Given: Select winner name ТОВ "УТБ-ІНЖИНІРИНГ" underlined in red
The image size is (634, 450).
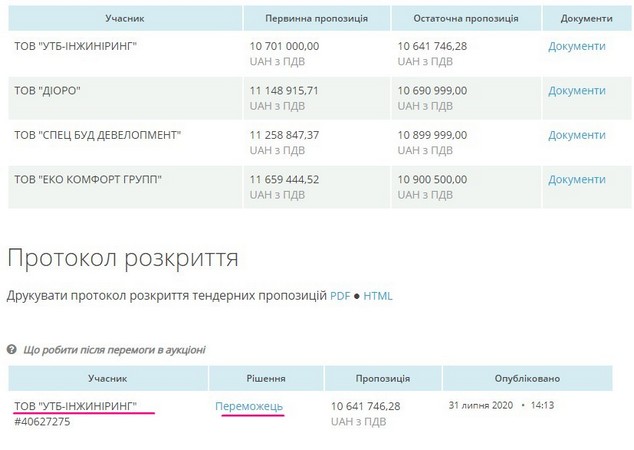Looking at the screenshot, I should (75, 406).
